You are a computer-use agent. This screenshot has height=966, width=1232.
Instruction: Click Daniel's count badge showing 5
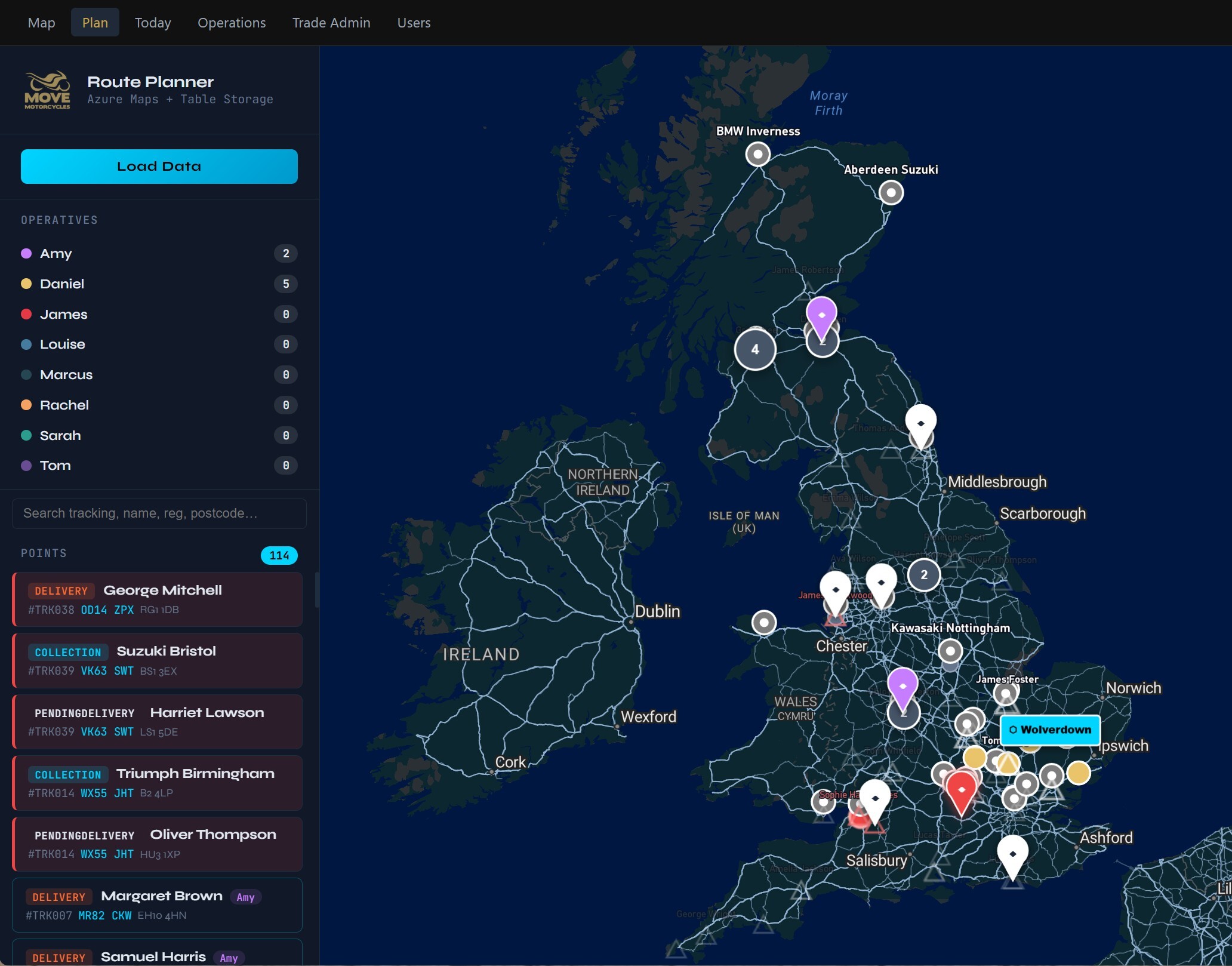click(x=286, y=284)
